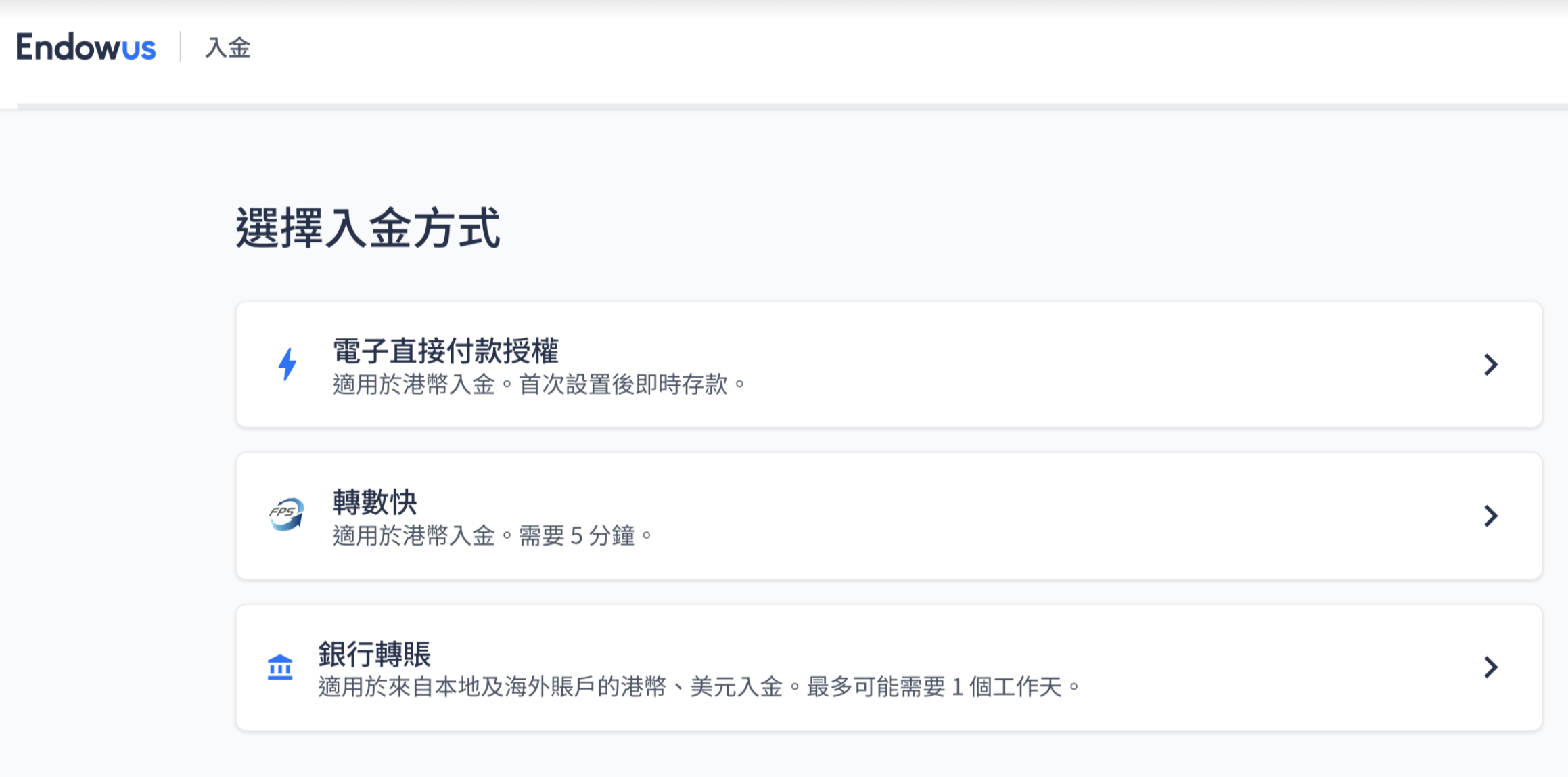Image resolution: width=1568 pixels, height=777 pixels.
Task: Select the 轉數快 title
Action: click(x=375, y=502)
